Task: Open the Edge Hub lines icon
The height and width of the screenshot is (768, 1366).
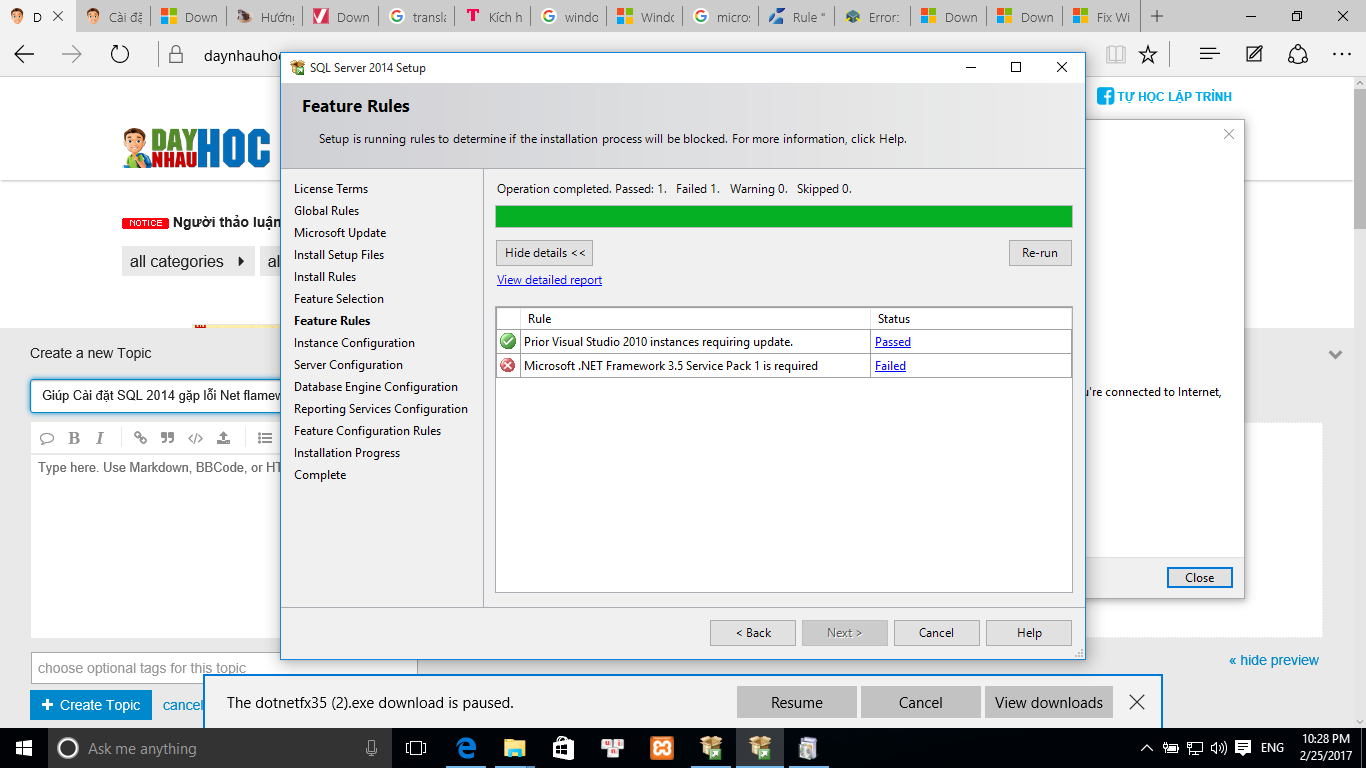Action: click(1209, 54)
